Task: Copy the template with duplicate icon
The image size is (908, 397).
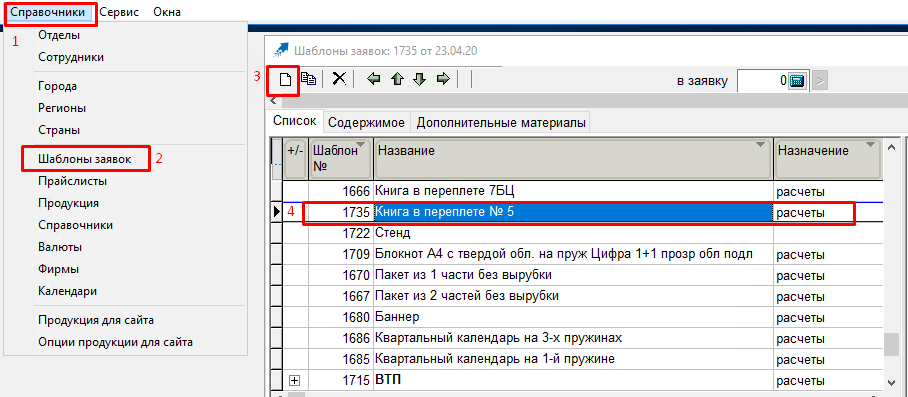Action: coord(308,80)
